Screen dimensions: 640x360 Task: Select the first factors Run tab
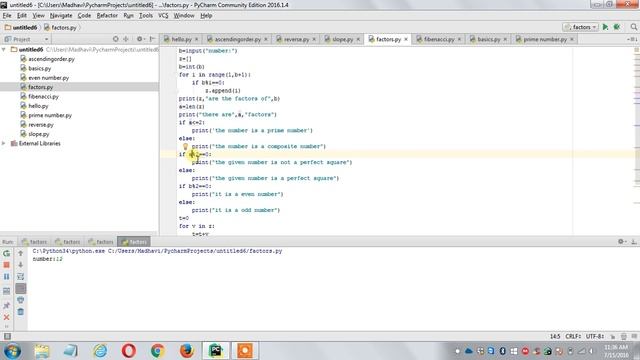pyautogui.click(x=34, y=242)
